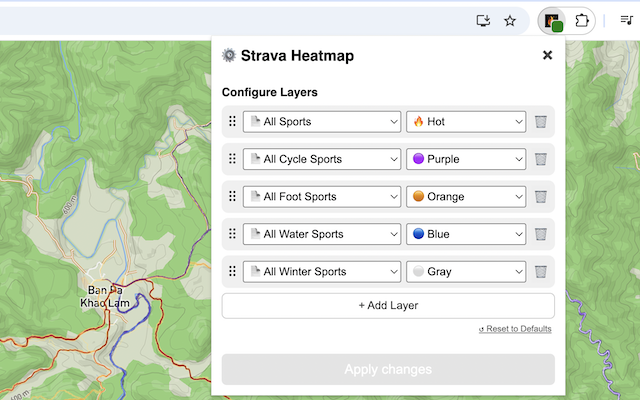Click Reset to Defaults link
640x400 pixels.
tap(515, 329)
